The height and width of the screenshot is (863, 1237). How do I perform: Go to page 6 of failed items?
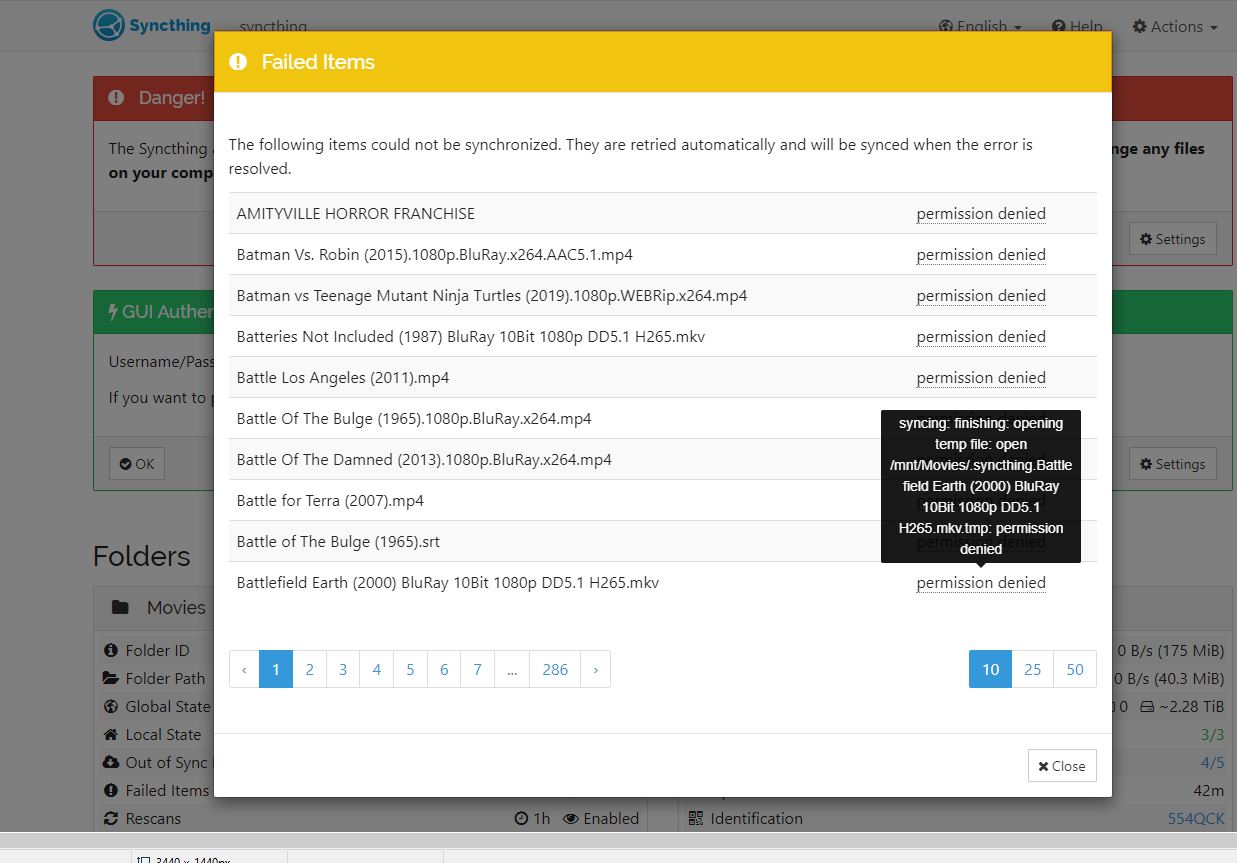click(444, 669)
